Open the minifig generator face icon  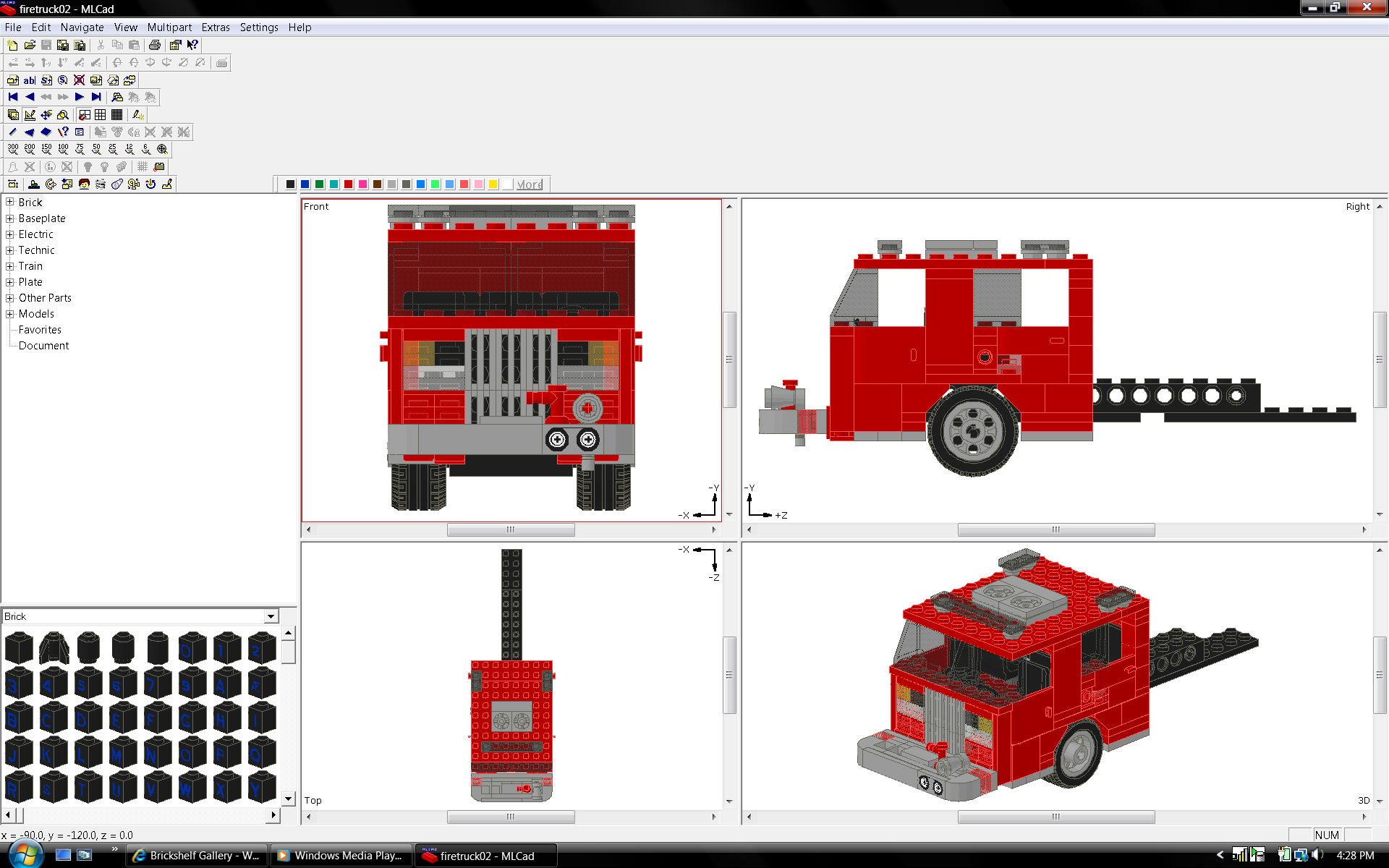[84, 184]
